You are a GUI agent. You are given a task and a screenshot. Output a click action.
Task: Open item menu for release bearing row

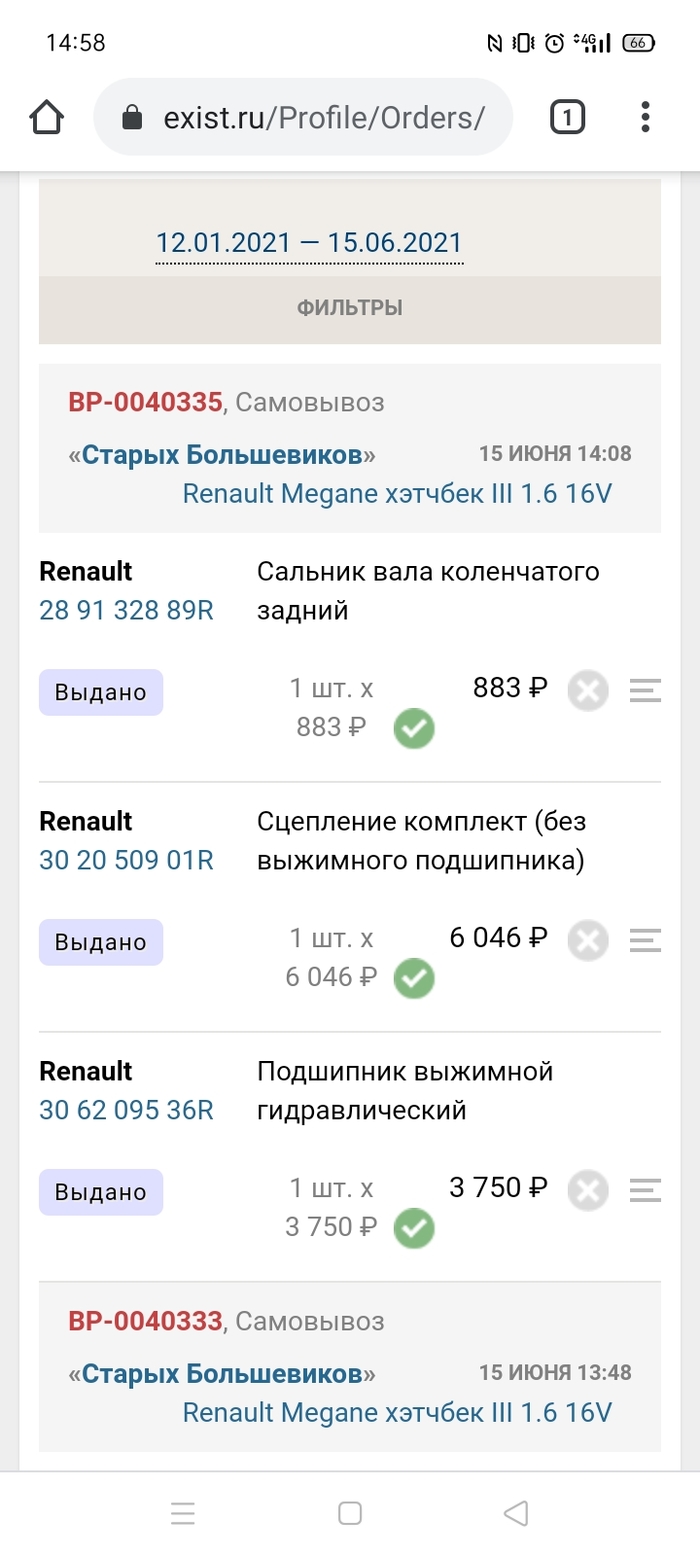tap(645, 1191)
